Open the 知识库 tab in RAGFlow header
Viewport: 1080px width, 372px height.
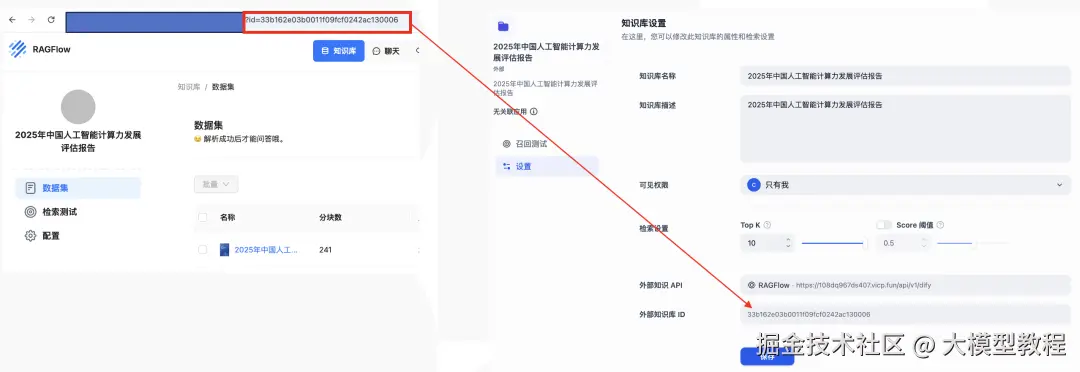338,50
